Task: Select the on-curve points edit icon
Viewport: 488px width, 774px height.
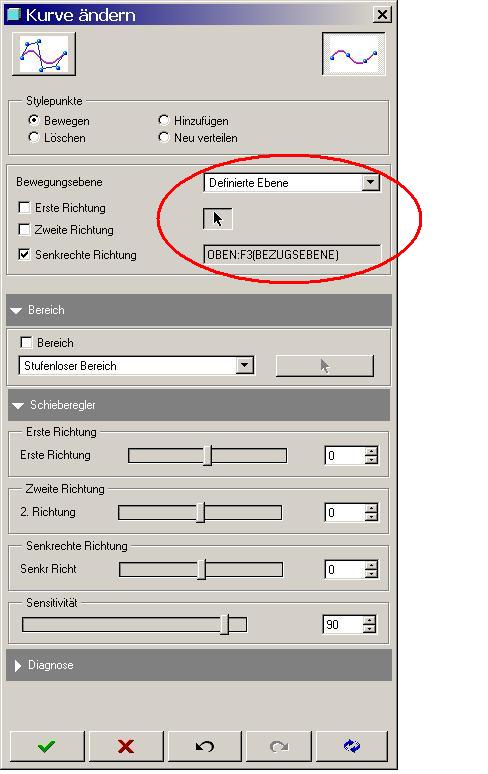Action: tap(353, 54)
